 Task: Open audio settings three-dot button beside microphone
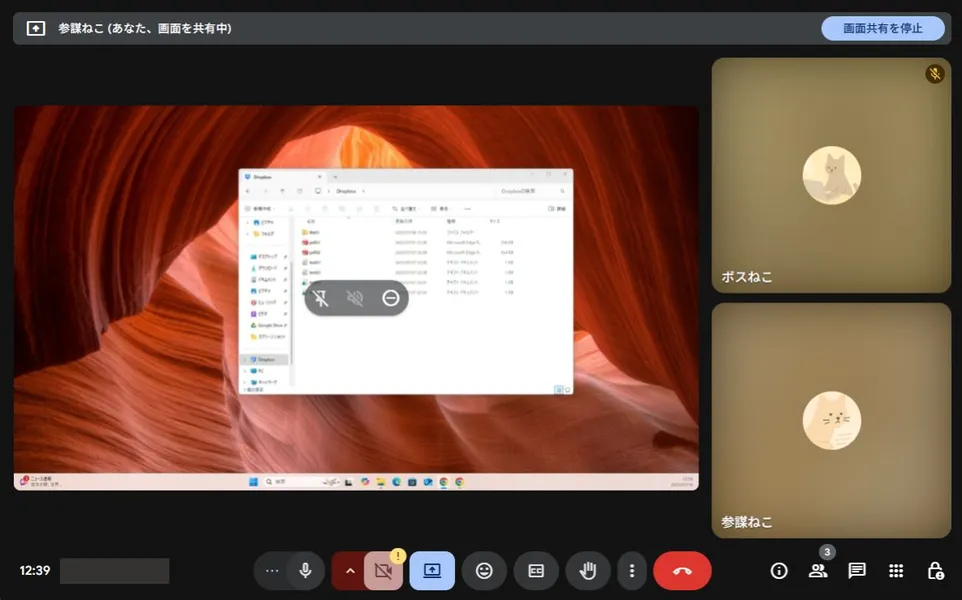coord(272,571)
